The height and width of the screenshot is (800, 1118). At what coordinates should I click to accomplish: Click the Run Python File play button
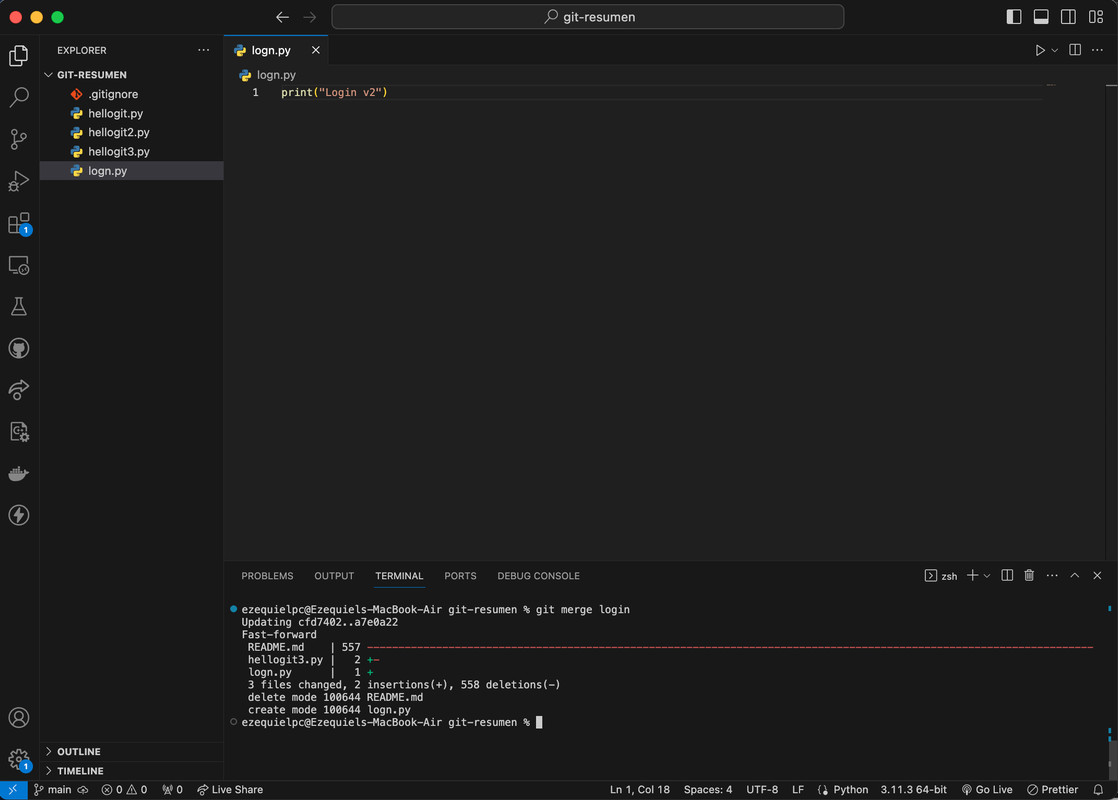pos(1040,50)
